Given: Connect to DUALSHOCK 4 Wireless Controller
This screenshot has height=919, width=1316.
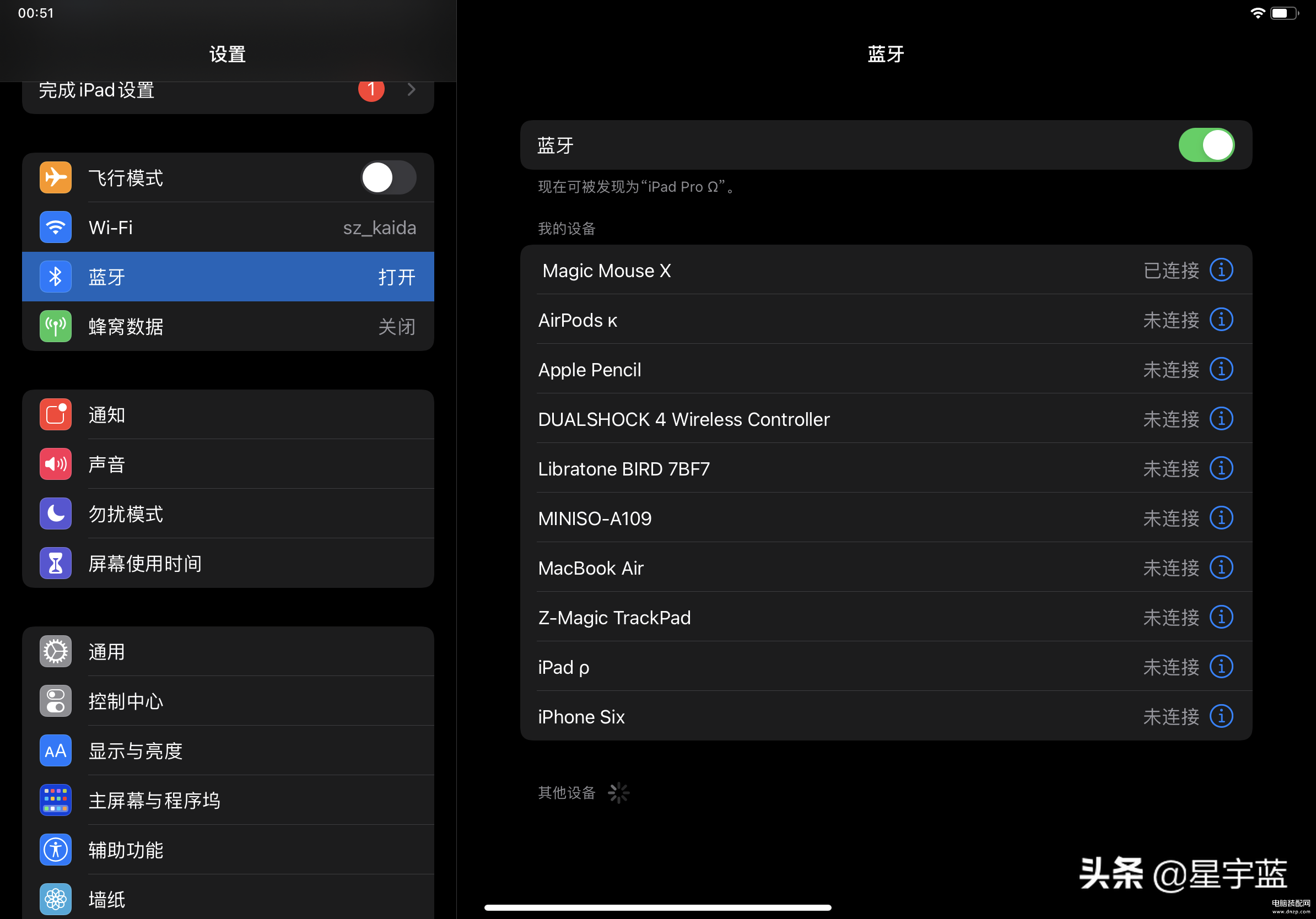Looking at the screenshot, I should point(886,419).
